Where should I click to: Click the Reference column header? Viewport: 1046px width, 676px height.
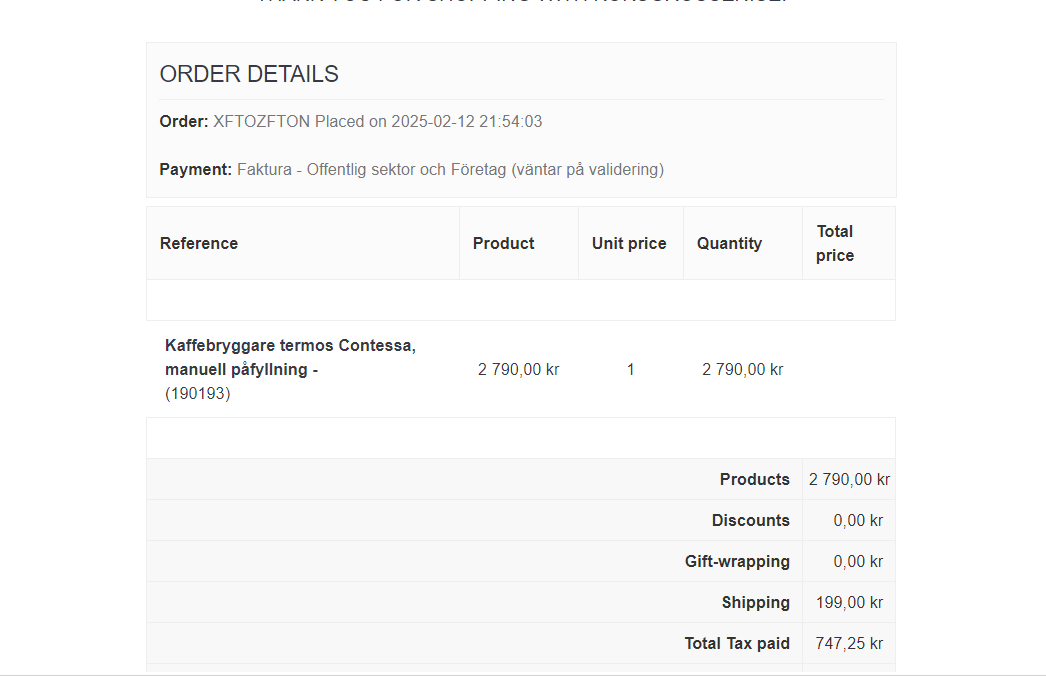199,243
